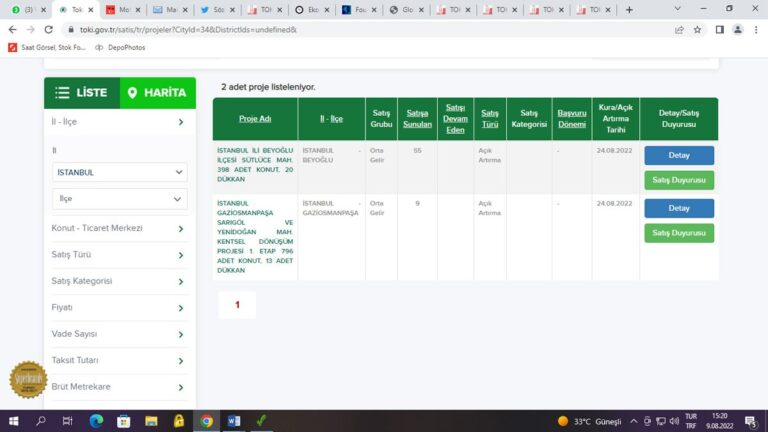Click the browser address bar URL

pos(200,29)
